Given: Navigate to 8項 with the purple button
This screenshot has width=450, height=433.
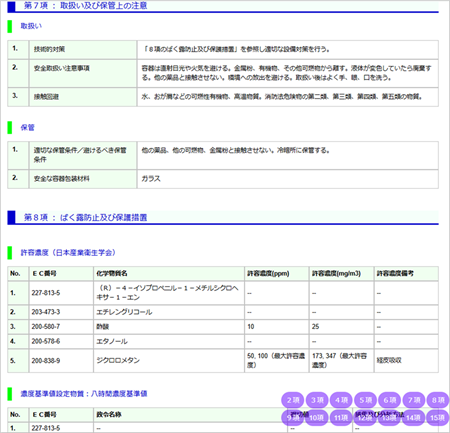Looking at the screenshot, I should [438, 400].
